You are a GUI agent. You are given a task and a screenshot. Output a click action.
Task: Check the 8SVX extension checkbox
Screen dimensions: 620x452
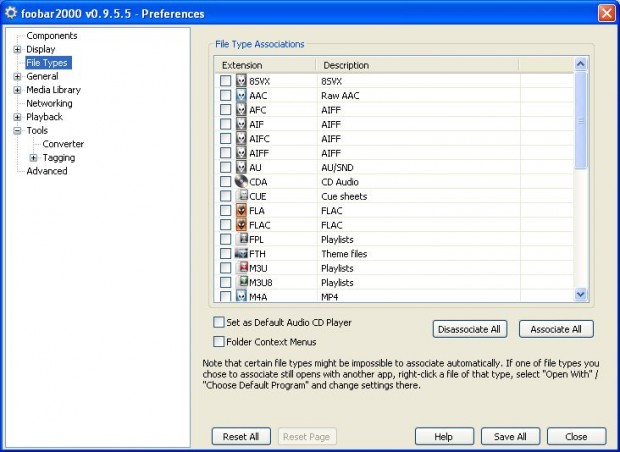coord(225,81)
